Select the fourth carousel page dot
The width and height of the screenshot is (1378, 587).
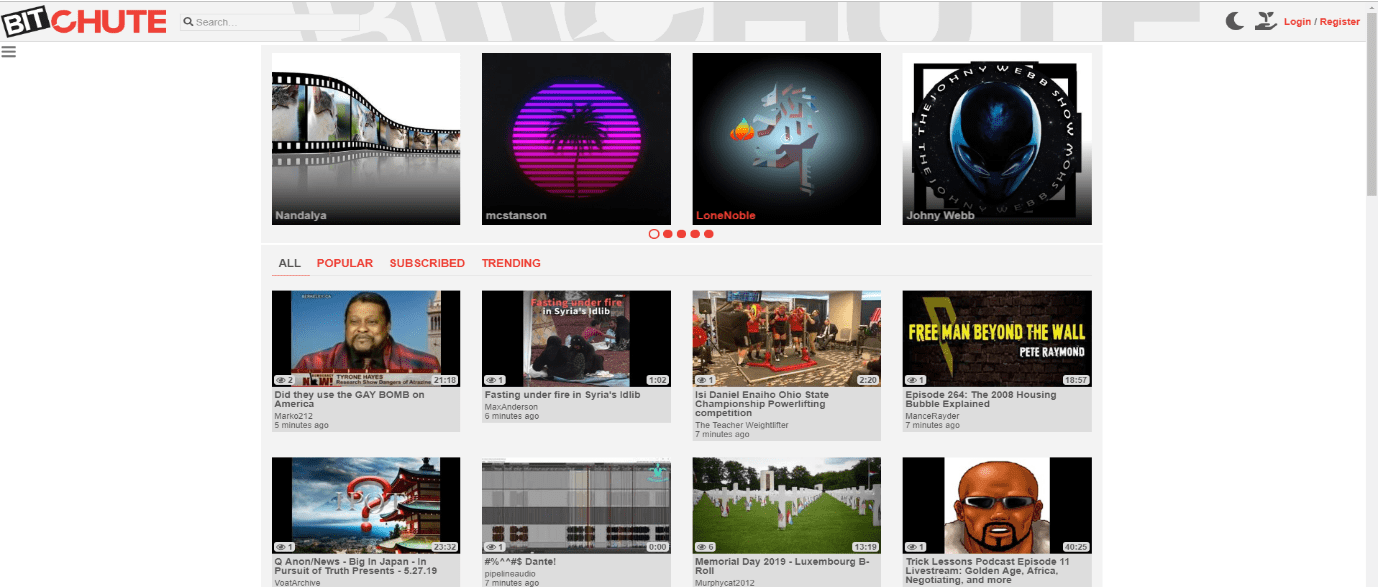coord(695,234)
